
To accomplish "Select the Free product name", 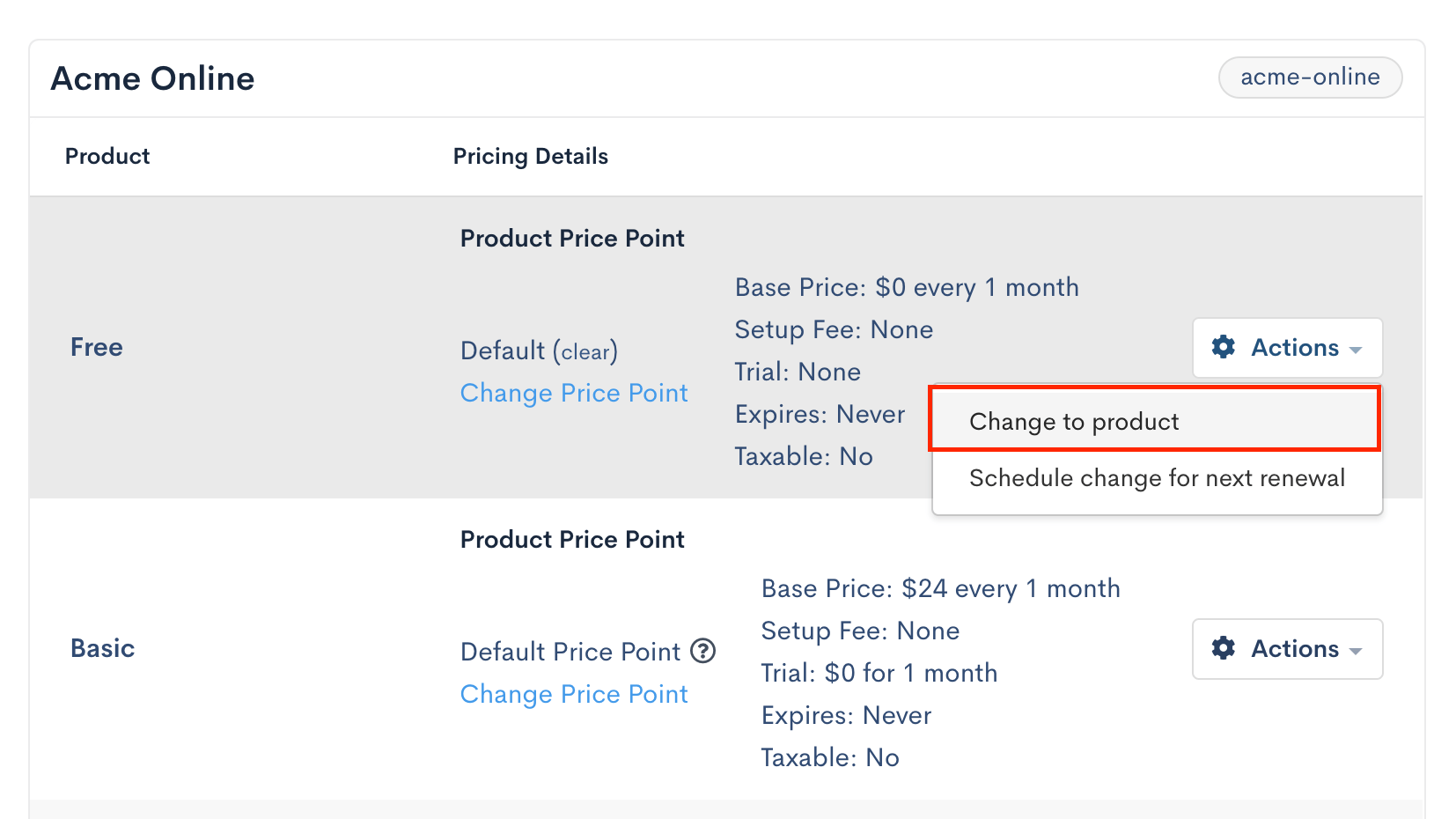I will click(96, 347).
